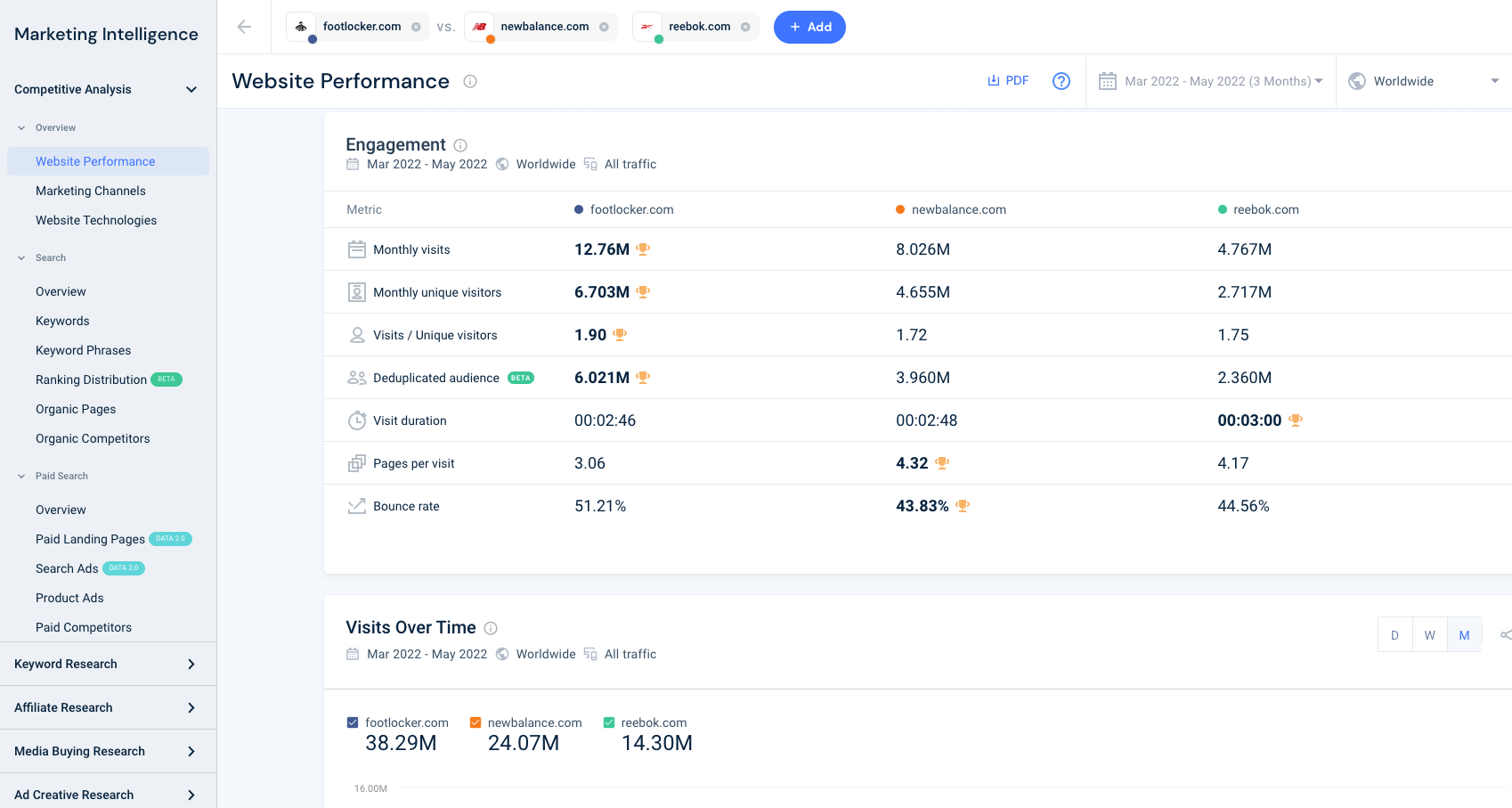Uncheck footlocker.com in chart legend
The height and width of the screenshot is (808, 1512).
click(353, 722)
